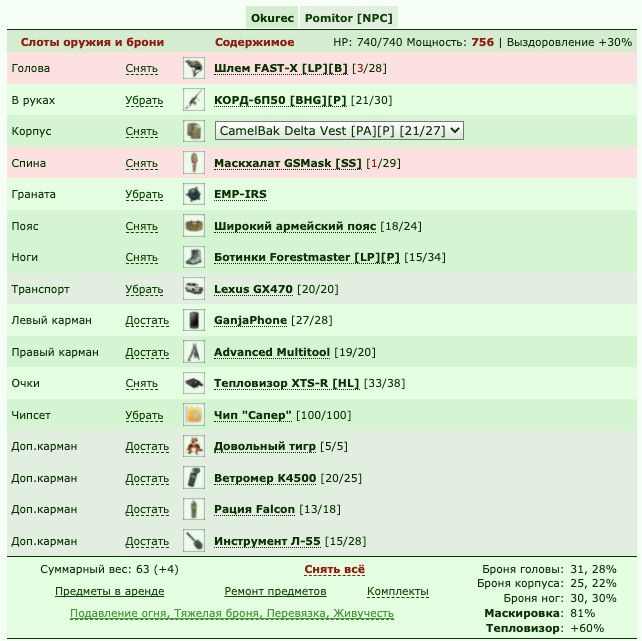Click Убрать for the Чипсет slot
The image size is (642, 641).
144,416
